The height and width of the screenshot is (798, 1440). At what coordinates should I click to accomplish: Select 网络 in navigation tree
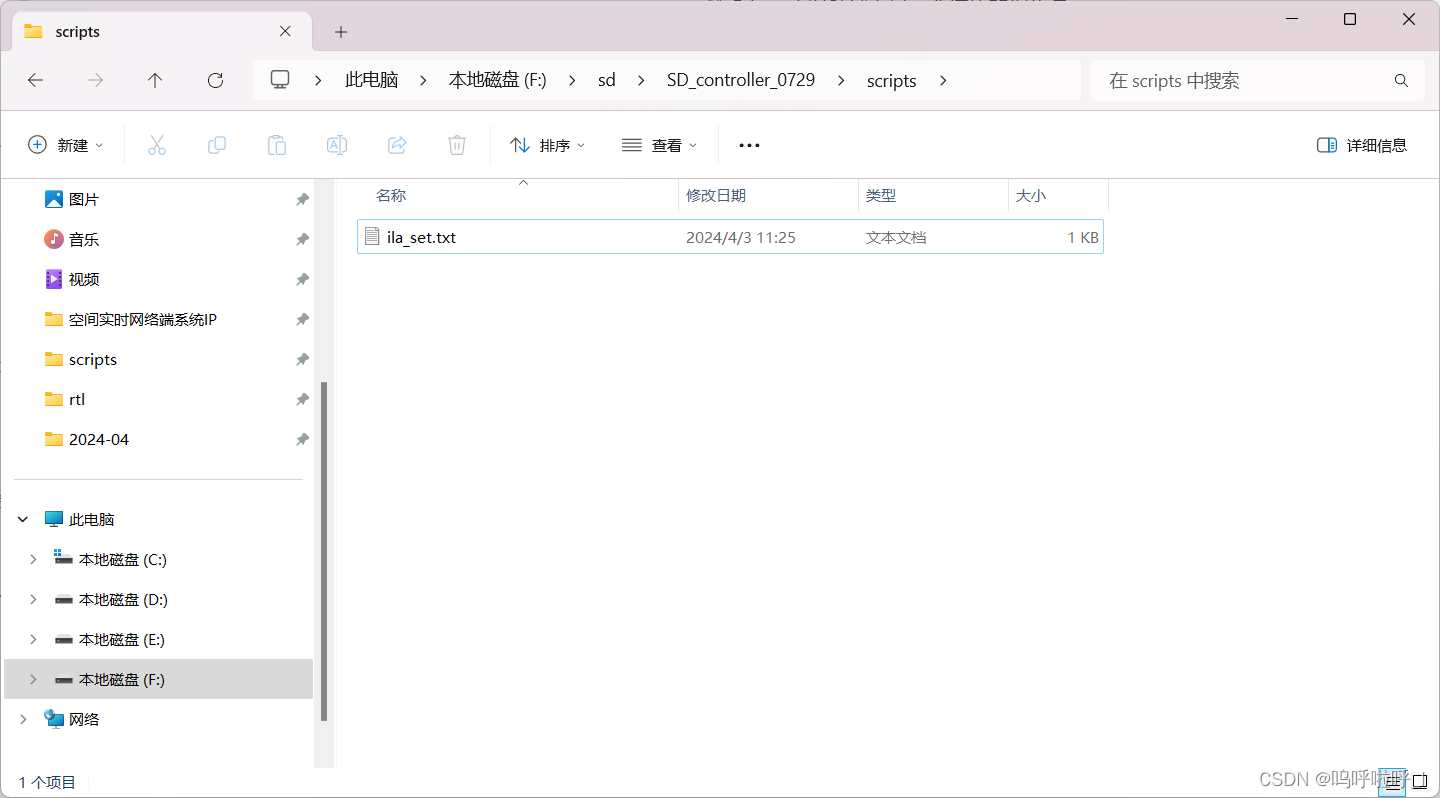84,720
